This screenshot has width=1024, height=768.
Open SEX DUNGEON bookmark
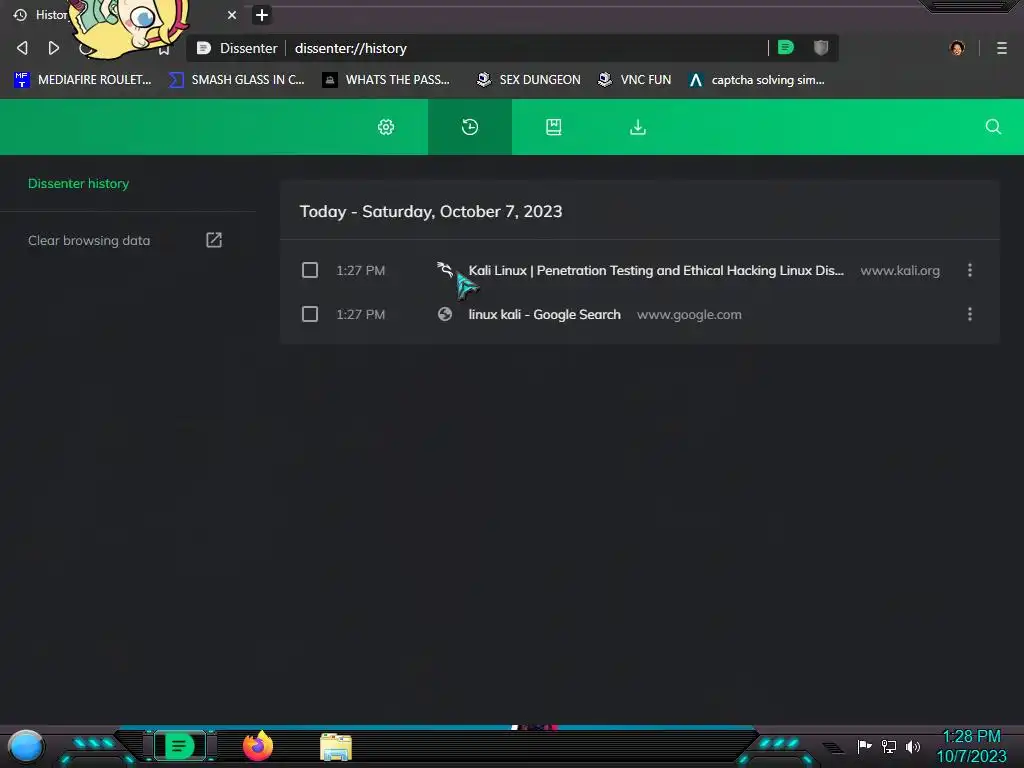pyautogui.click(x=528, y=80)
